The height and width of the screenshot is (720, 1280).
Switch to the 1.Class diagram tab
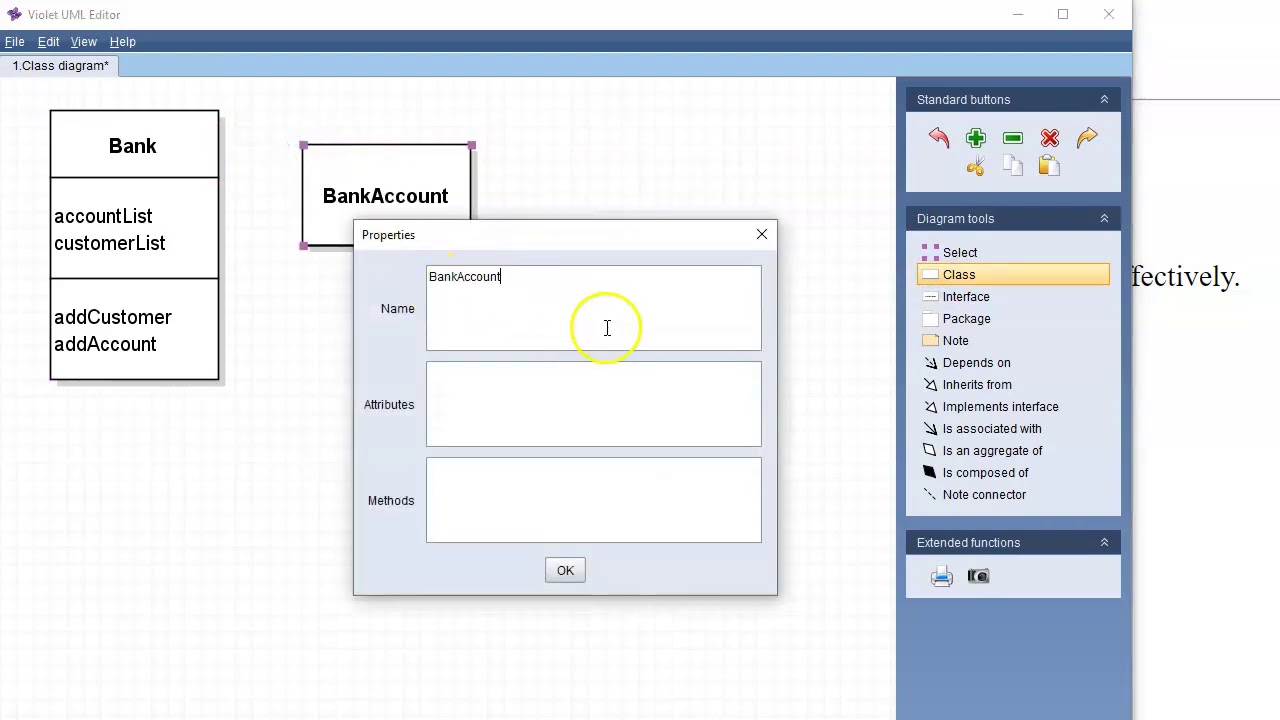pos(60,66)
